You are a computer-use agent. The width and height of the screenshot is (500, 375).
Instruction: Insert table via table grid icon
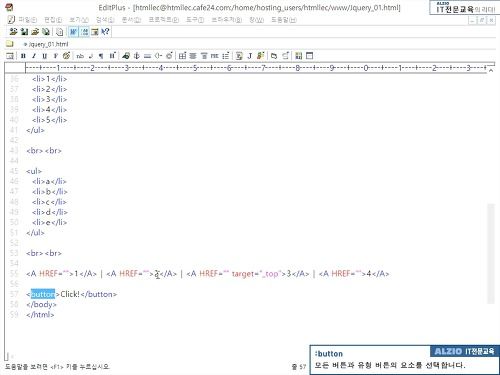(182, 56)
